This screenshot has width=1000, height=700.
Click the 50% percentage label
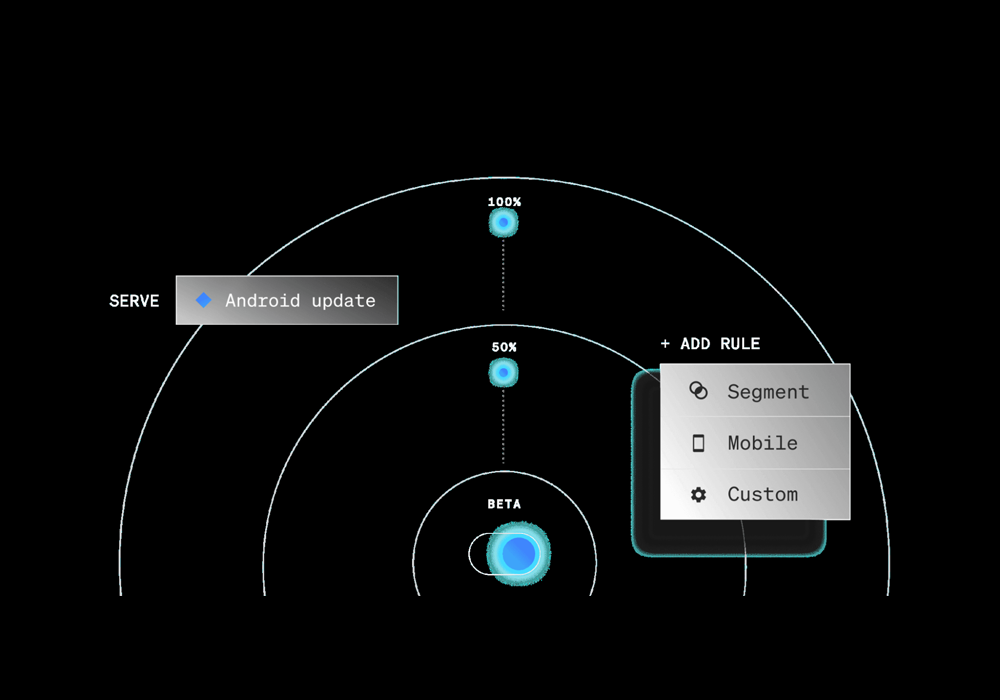pyautogui.click(x=504, y=347)
